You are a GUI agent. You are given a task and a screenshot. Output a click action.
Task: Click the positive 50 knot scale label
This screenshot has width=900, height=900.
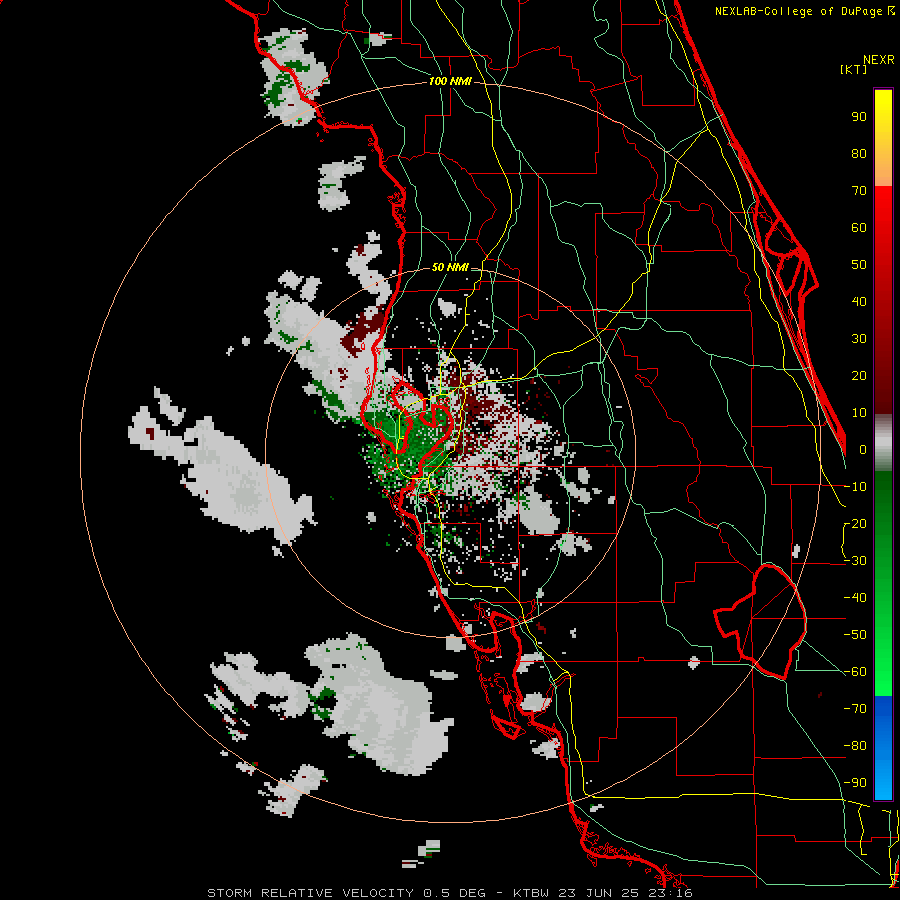tap(859, 265)
